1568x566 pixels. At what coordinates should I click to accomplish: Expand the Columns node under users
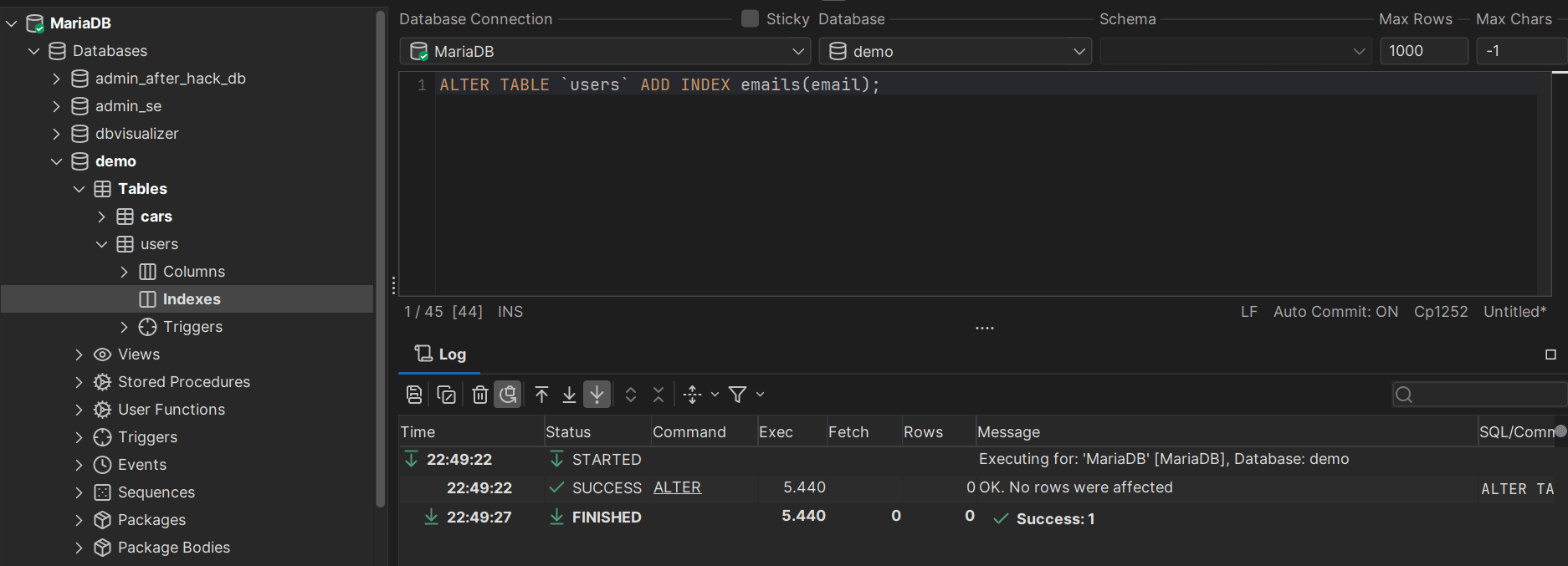124,272
